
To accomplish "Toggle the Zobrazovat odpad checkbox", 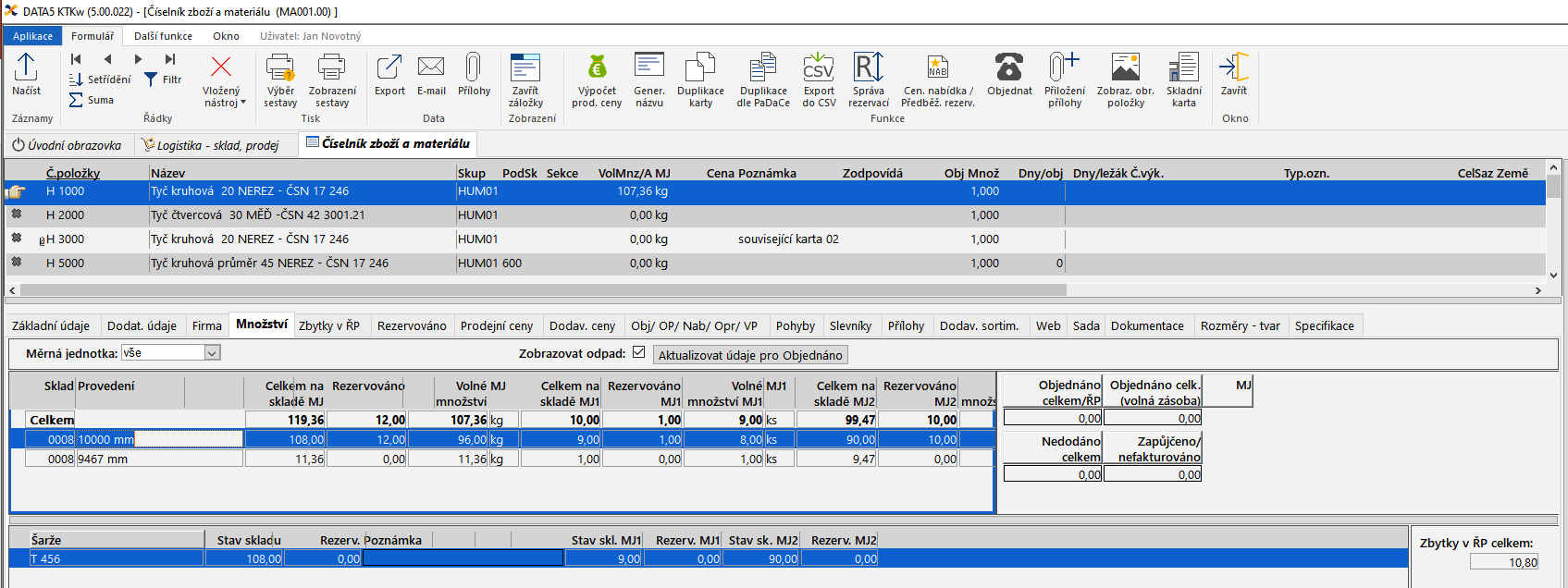I will click(638, 352).
